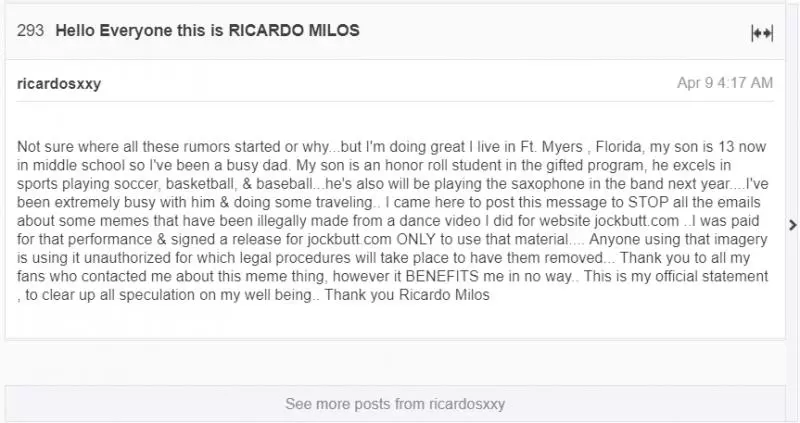
Task: Open the ricardosxxy author name above post
Action: (59, 84)
